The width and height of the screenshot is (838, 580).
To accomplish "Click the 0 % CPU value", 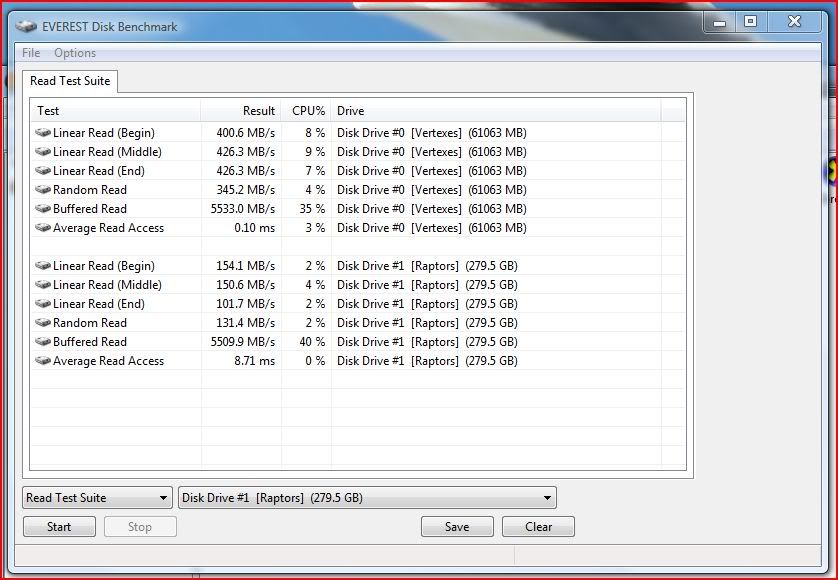I will pos(315,361).
